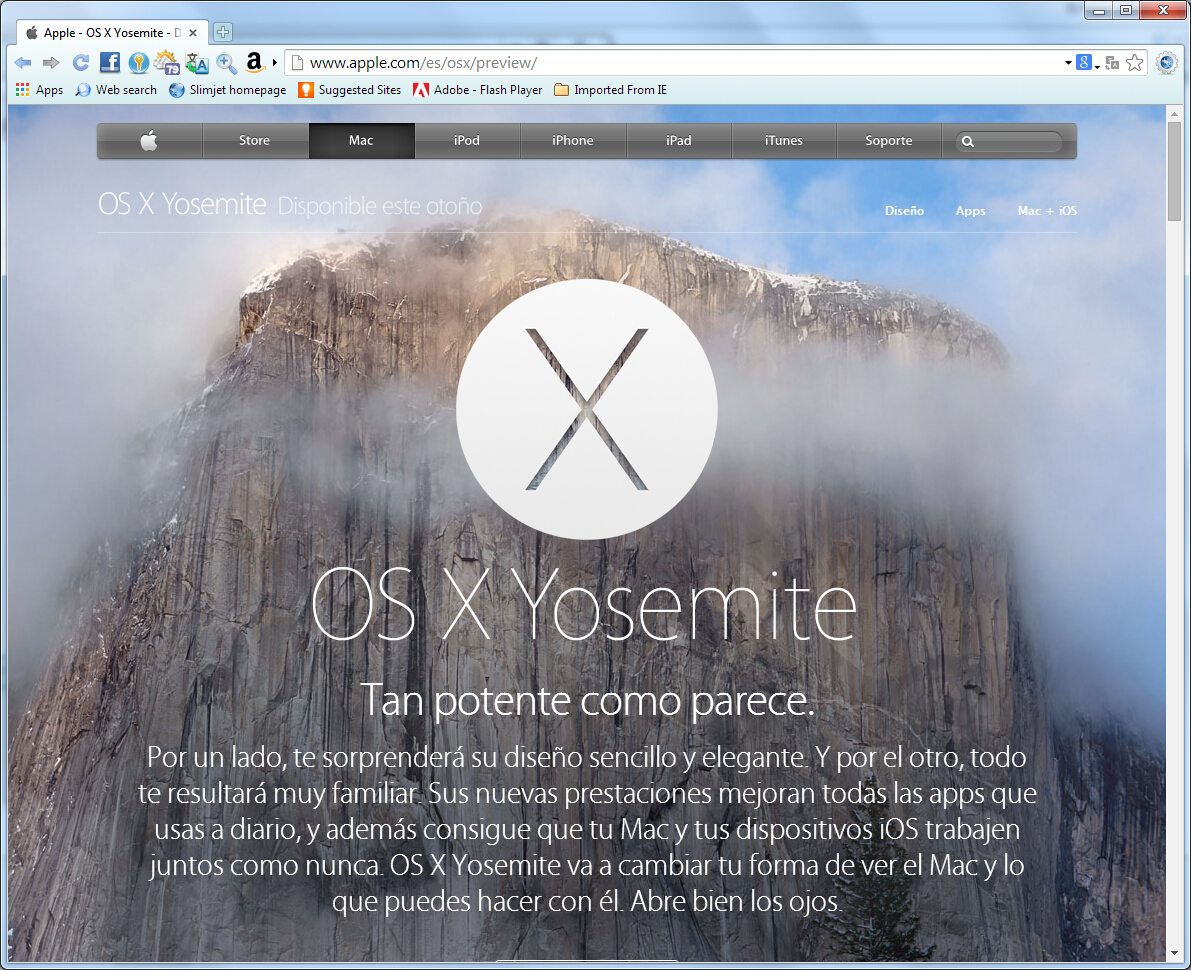Image resolution: width=1191 pixels, height=970 pixels.
Task: Click the translate page toolbar icon
Action: coord(197,63)
